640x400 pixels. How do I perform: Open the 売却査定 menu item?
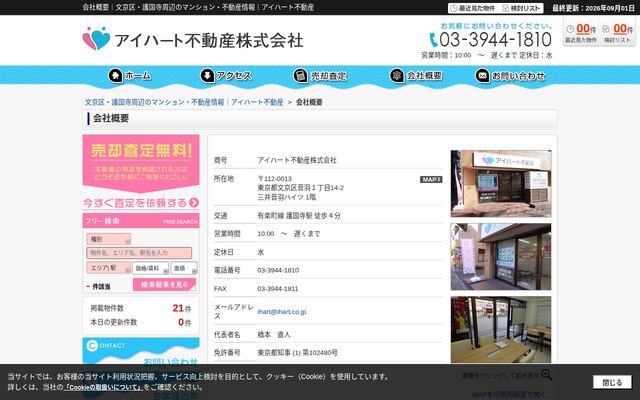coord(320,76)
